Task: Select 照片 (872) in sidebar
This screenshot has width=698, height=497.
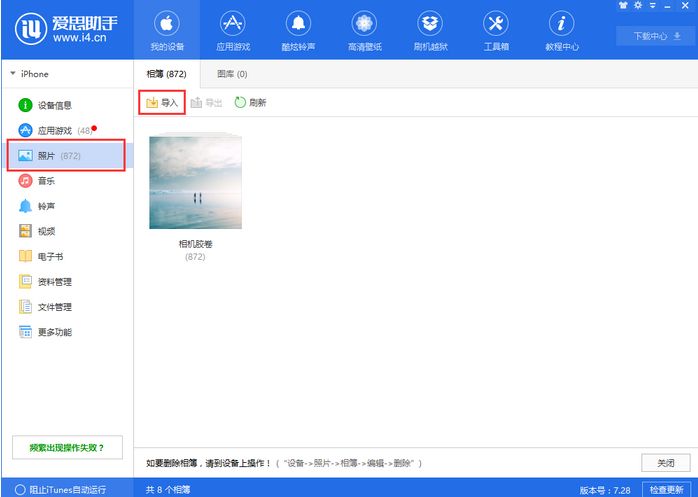Action: pos(67,156)
